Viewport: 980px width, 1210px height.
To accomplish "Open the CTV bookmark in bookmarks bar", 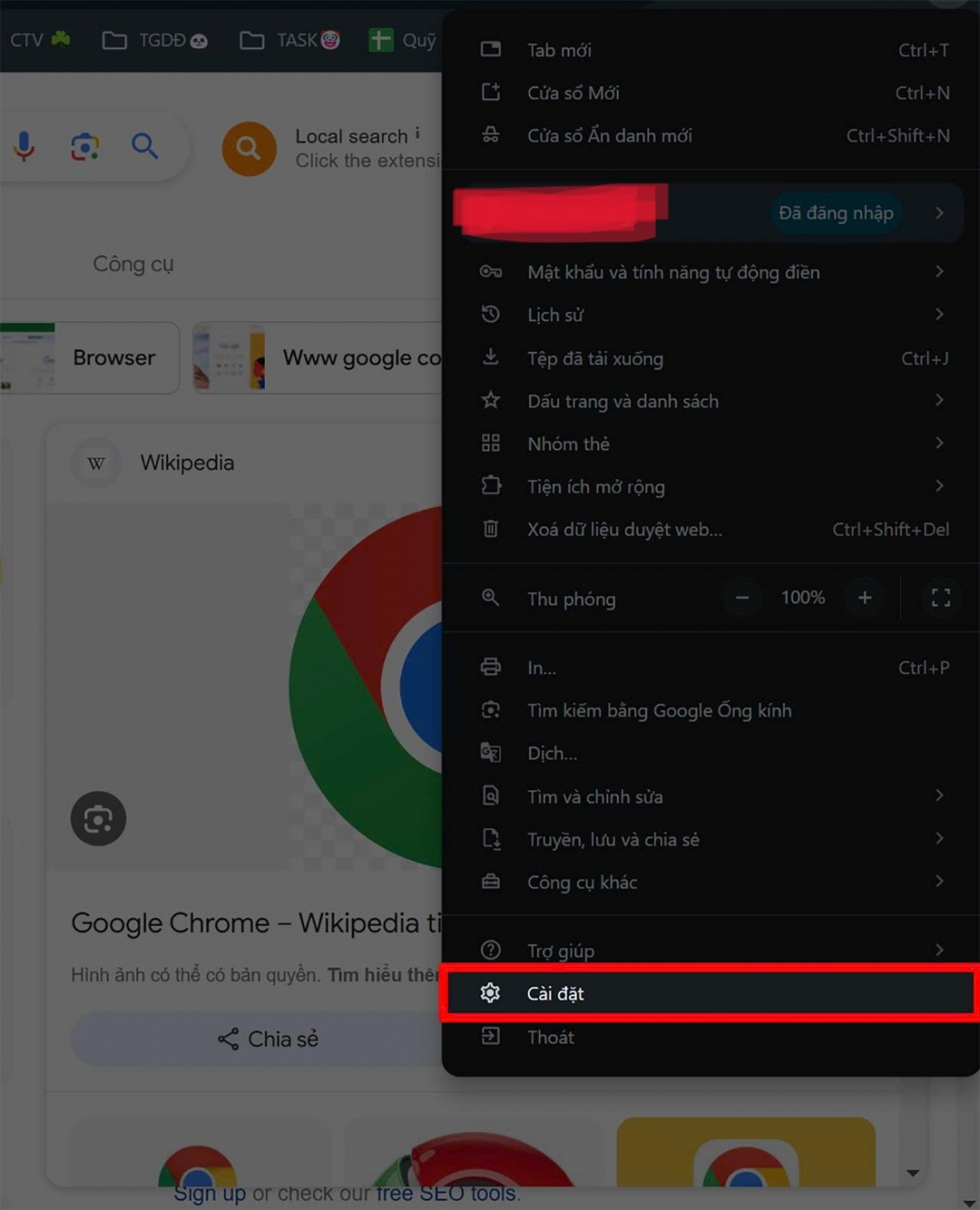I will [39, 40].
